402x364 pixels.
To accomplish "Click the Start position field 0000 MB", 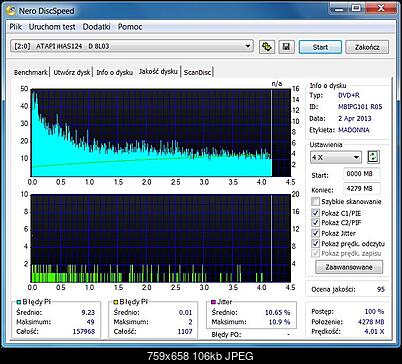I will (361, 174).
